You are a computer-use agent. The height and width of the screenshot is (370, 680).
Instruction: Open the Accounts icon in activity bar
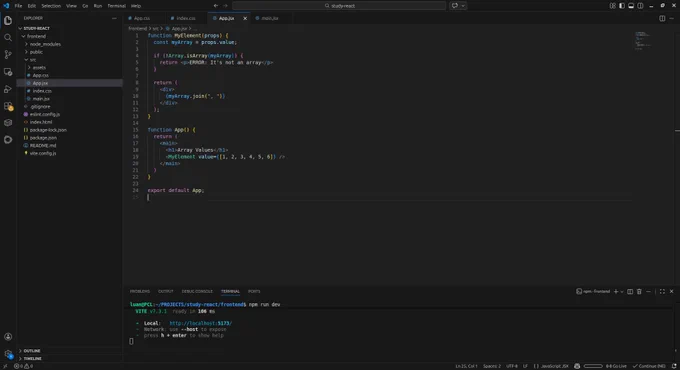(8, 337)
